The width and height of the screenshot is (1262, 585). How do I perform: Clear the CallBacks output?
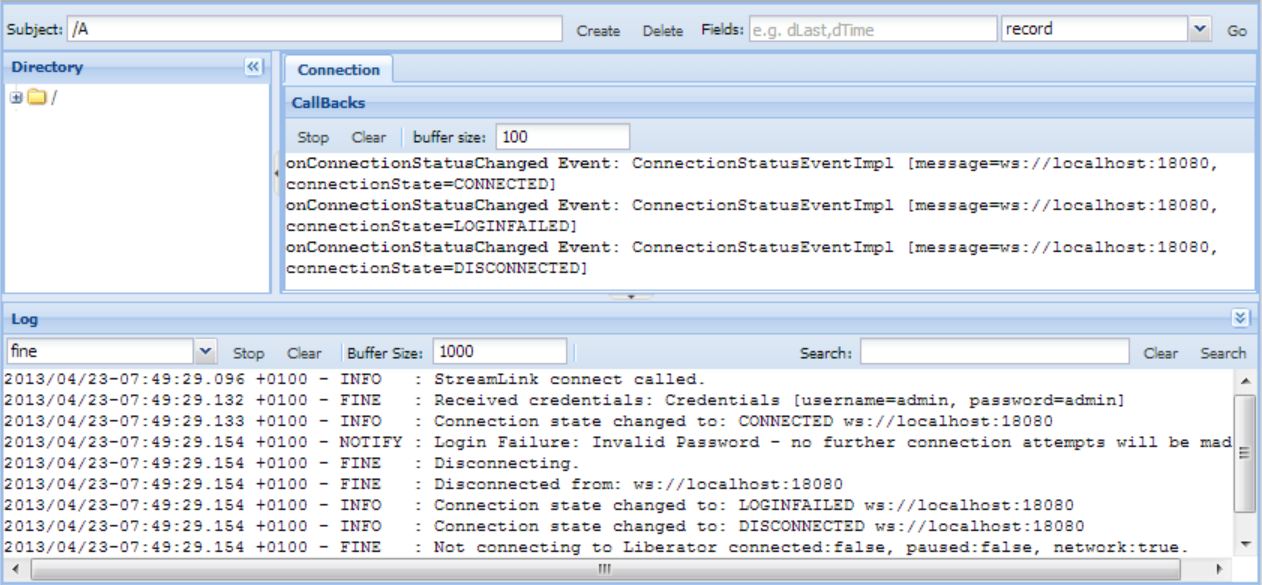(x=369, y=137)
